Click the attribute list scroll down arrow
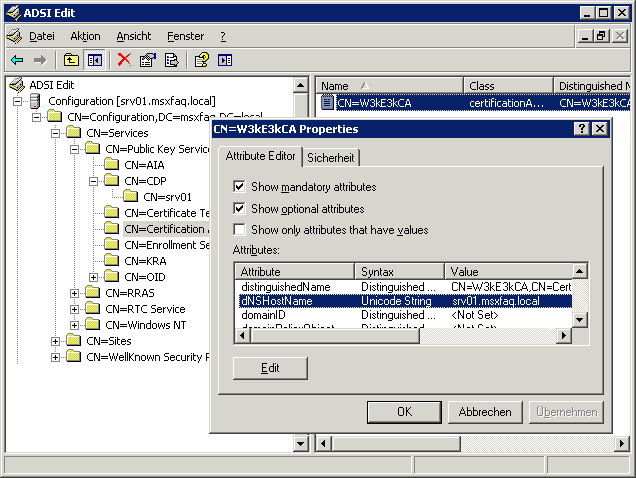 580,320
